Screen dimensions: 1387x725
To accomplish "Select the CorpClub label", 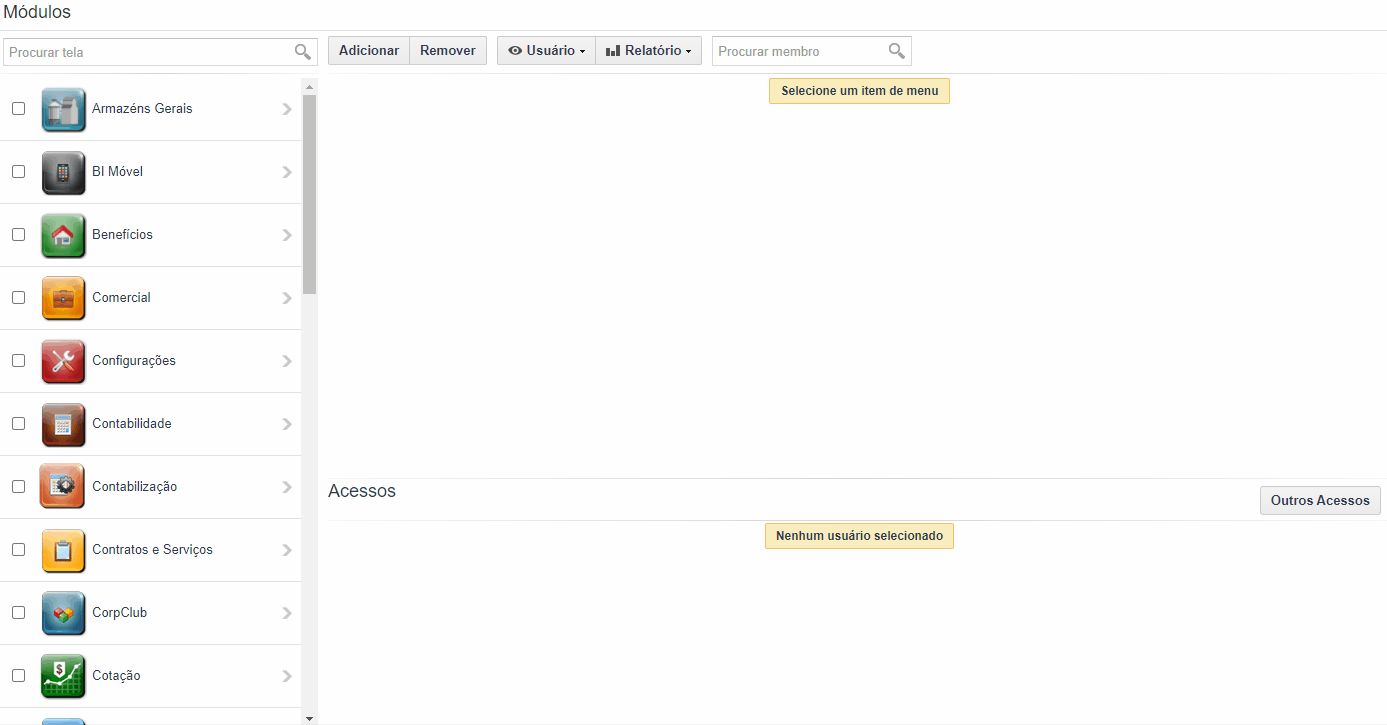I will (119, 613).
